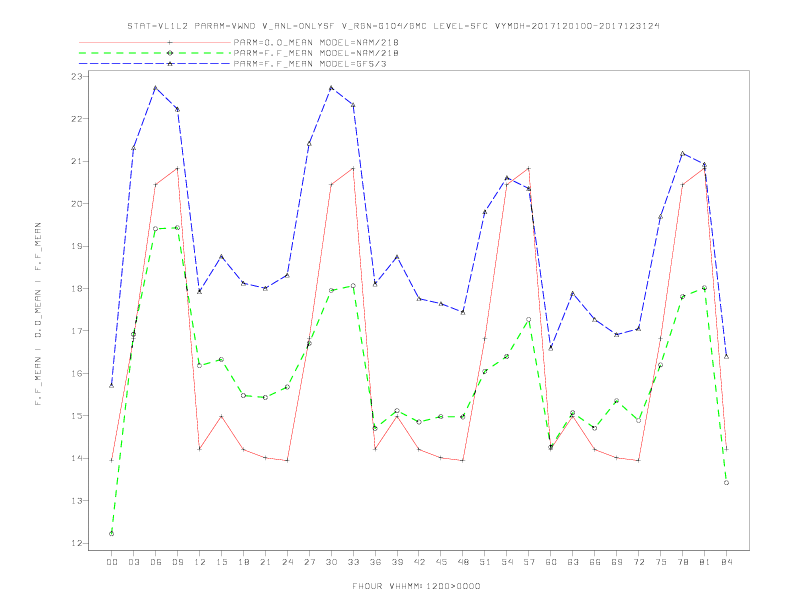Click x-axis tick label 30
Viewport: 792px width, 612px height.
click(x=331, y=562)
